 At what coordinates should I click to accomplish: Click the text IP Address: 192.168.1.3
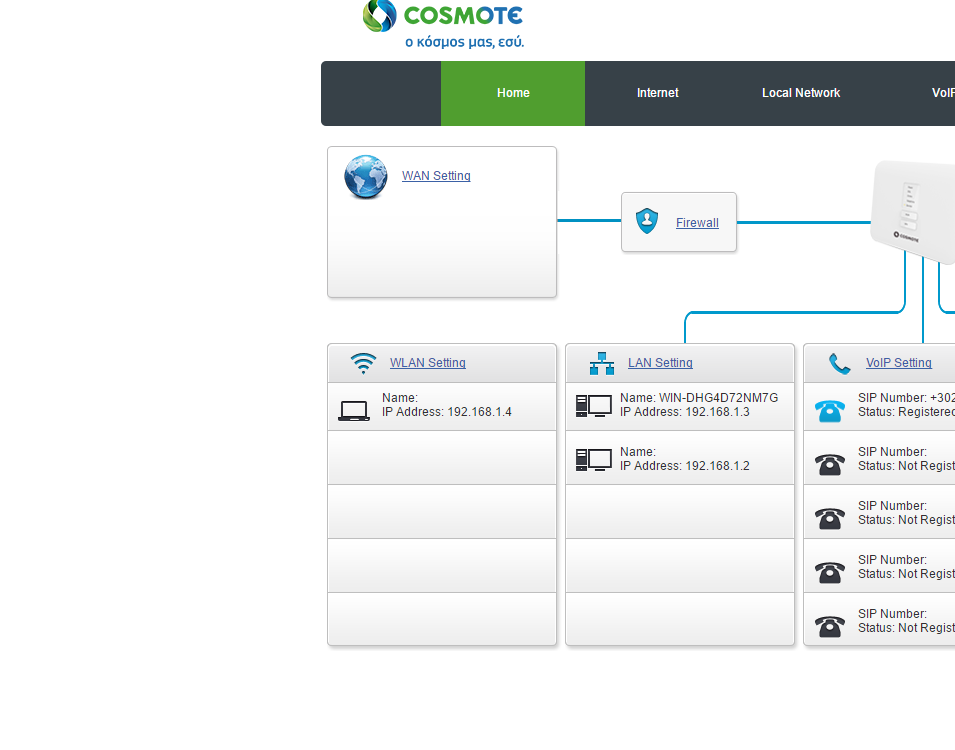(x=685, y=412)
